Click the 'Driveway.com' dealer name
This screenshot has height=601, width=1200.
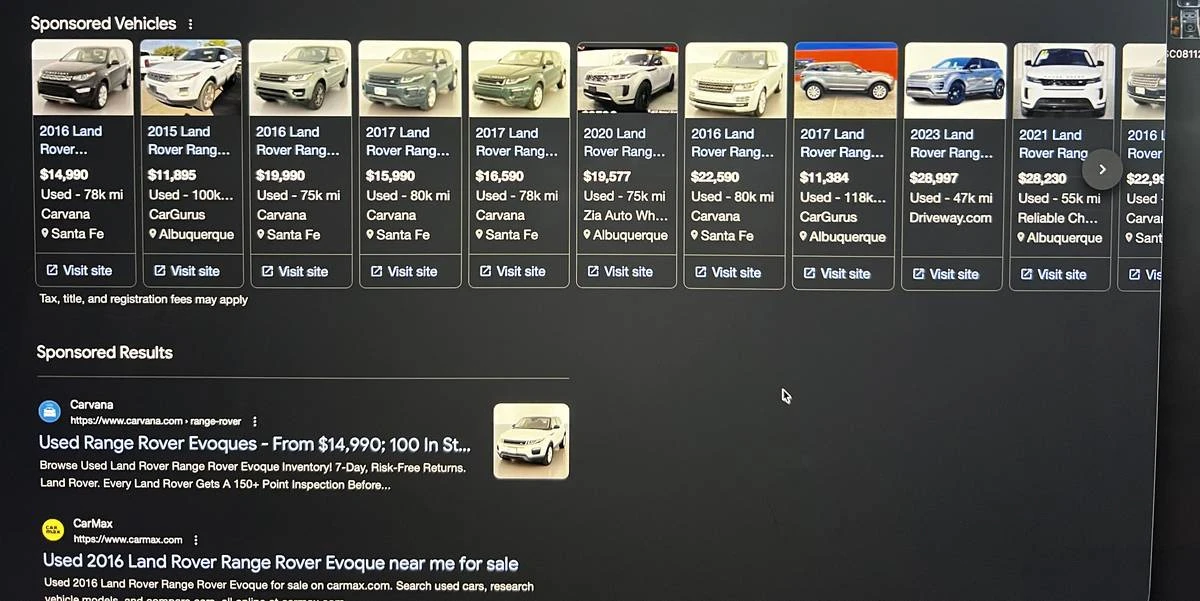[x=951, y=217]
